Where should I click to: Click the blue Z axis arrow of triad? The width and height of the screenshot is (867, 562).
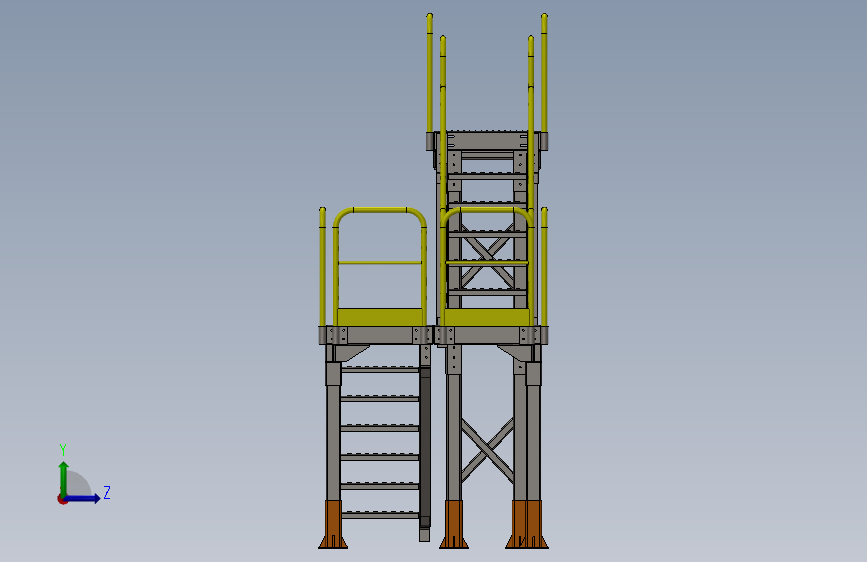point(83,498)
